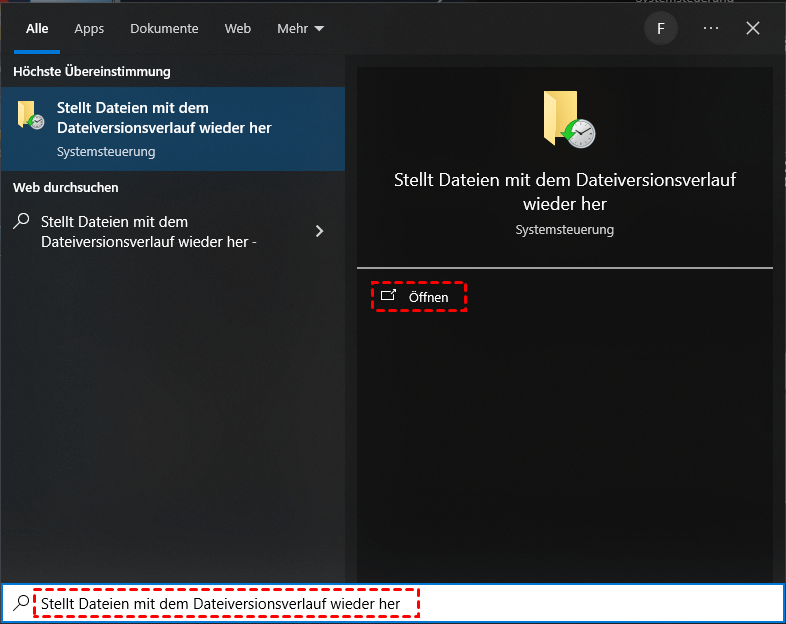Open the three-dot options menu
786x624 pixels.
coord(711,29)
